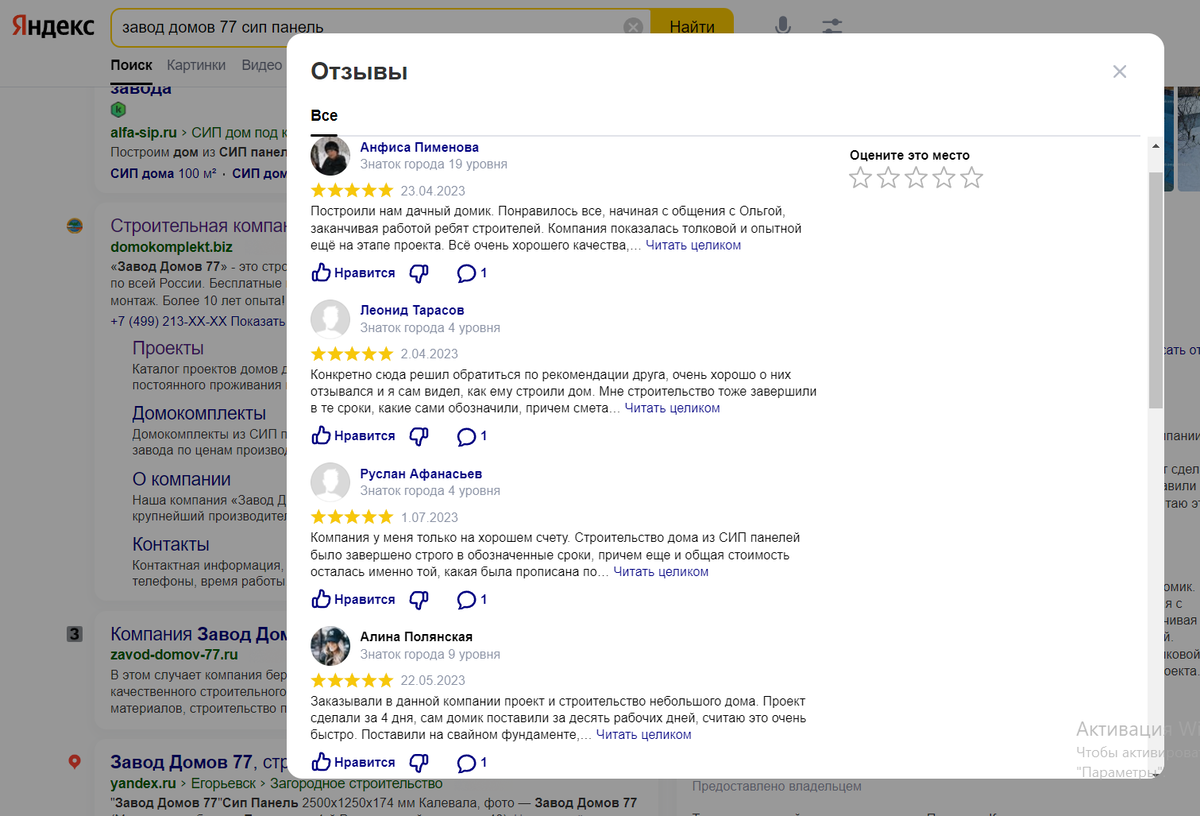Dislike Руслан Афанасьев's review
The width and height of the screenshot is (1200, 816).
coord(420,600)
